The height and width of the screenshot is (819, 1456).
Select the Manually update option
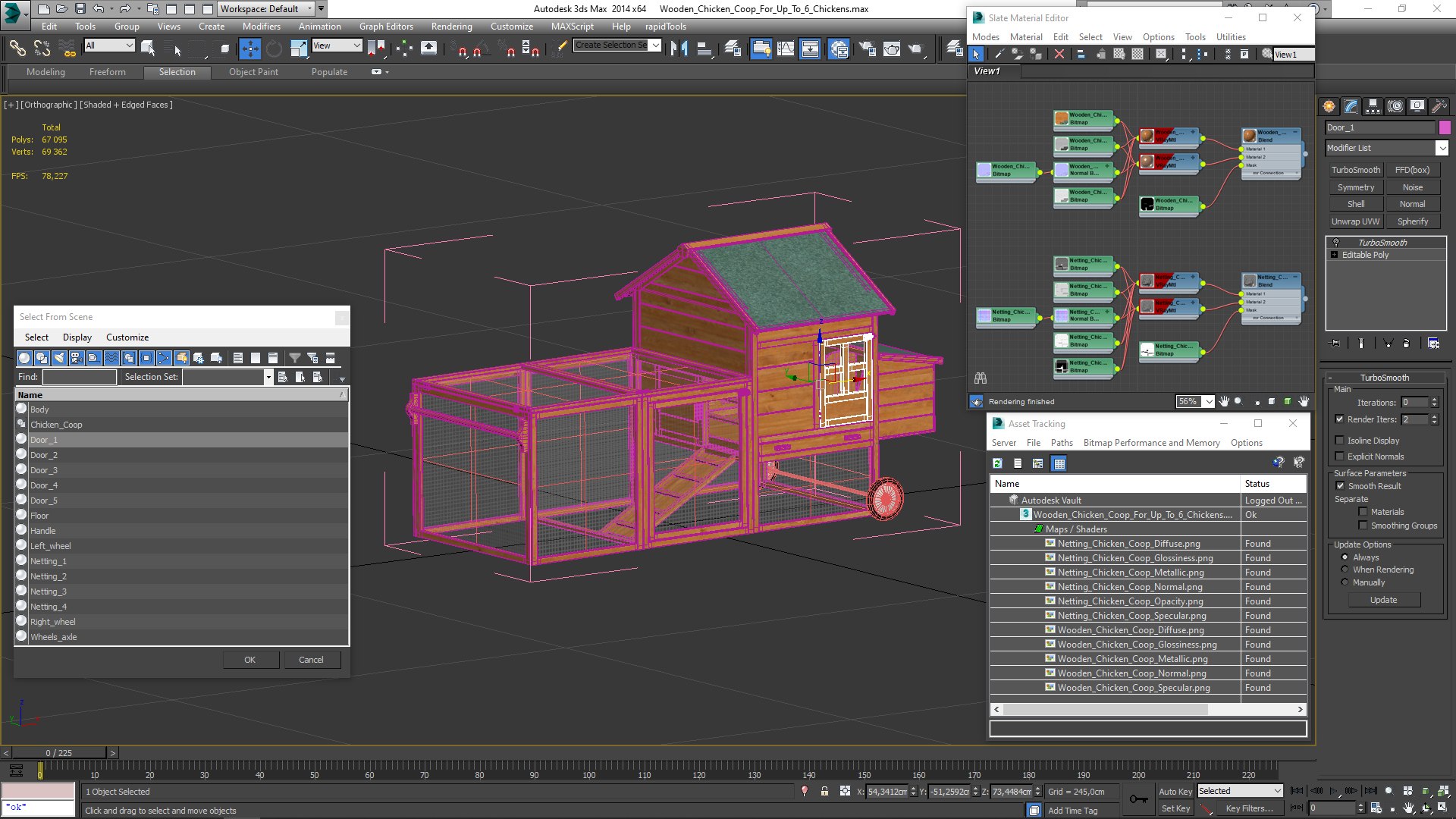(x=1345, y=582)
